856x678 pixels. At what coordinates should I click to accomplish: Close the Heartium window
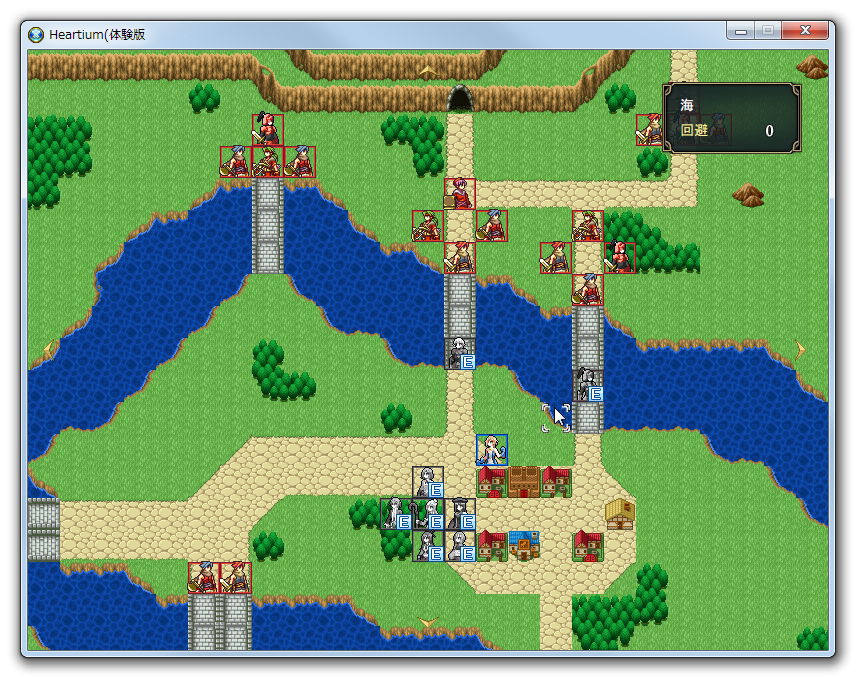(805, 31)
